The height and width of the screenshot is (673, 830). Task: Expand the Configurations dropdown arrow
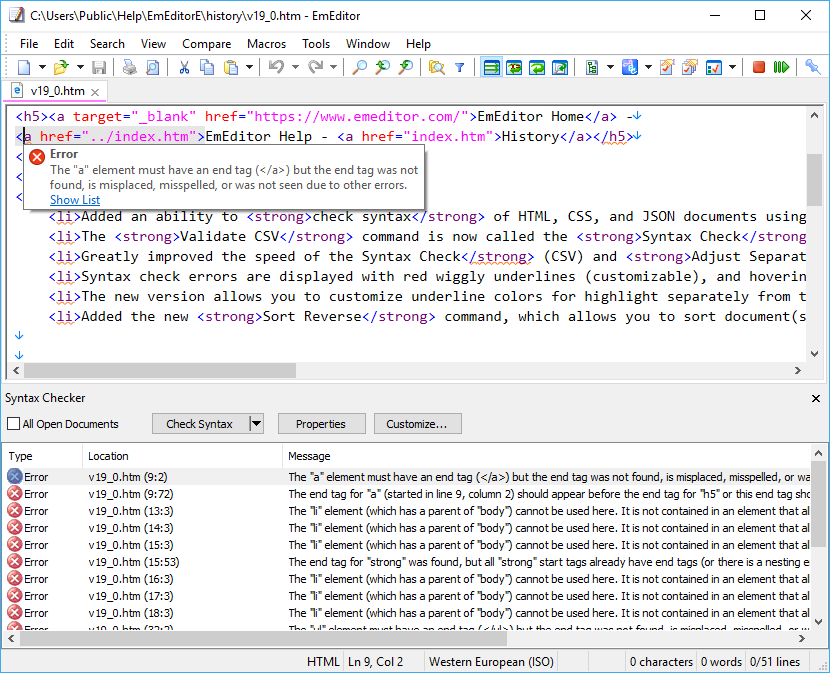point(648,67)
